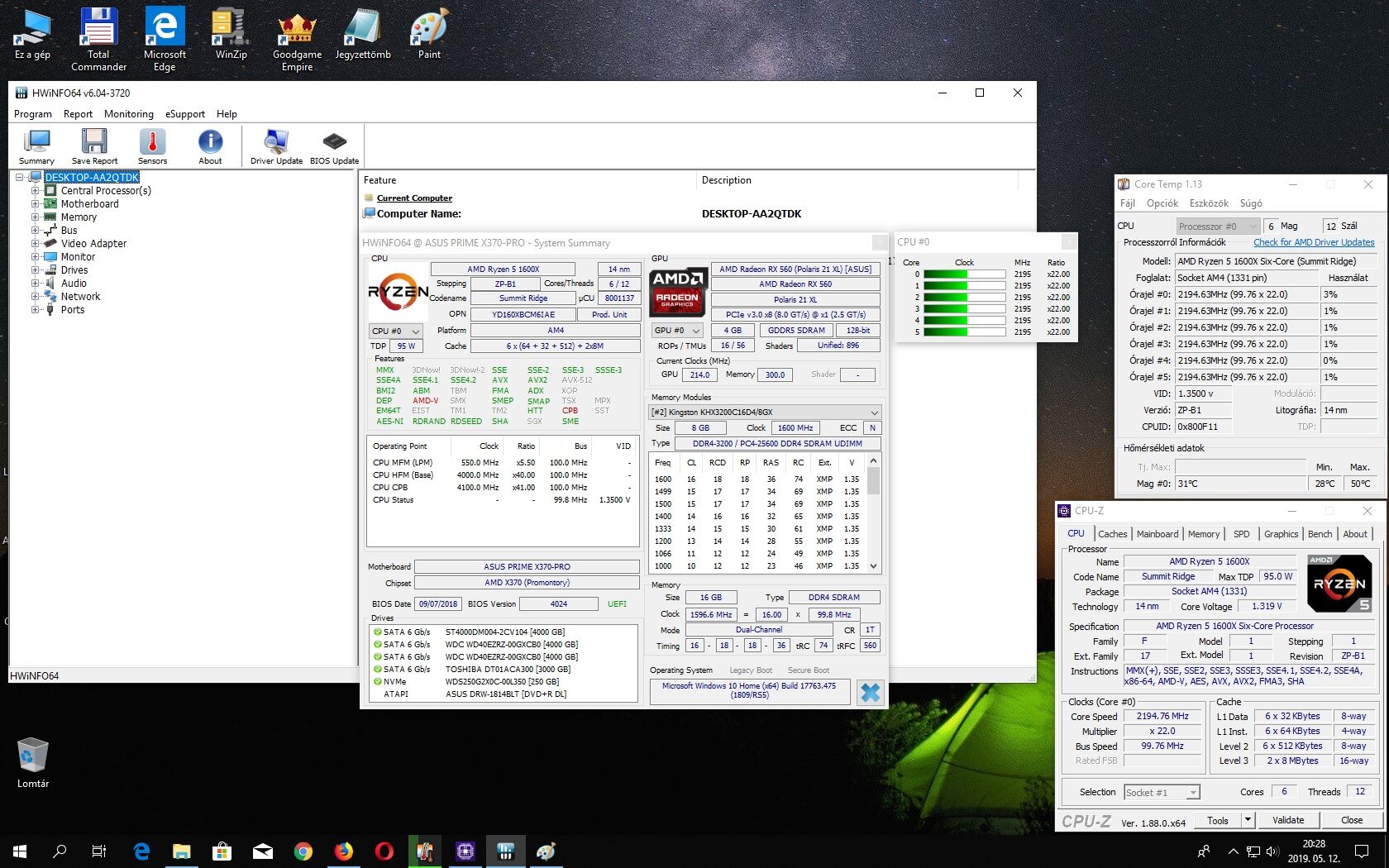The height and width of the screenshot is (868, 1389).
Task: Launch Driver Update from toolbar
Action: point(276,146)
